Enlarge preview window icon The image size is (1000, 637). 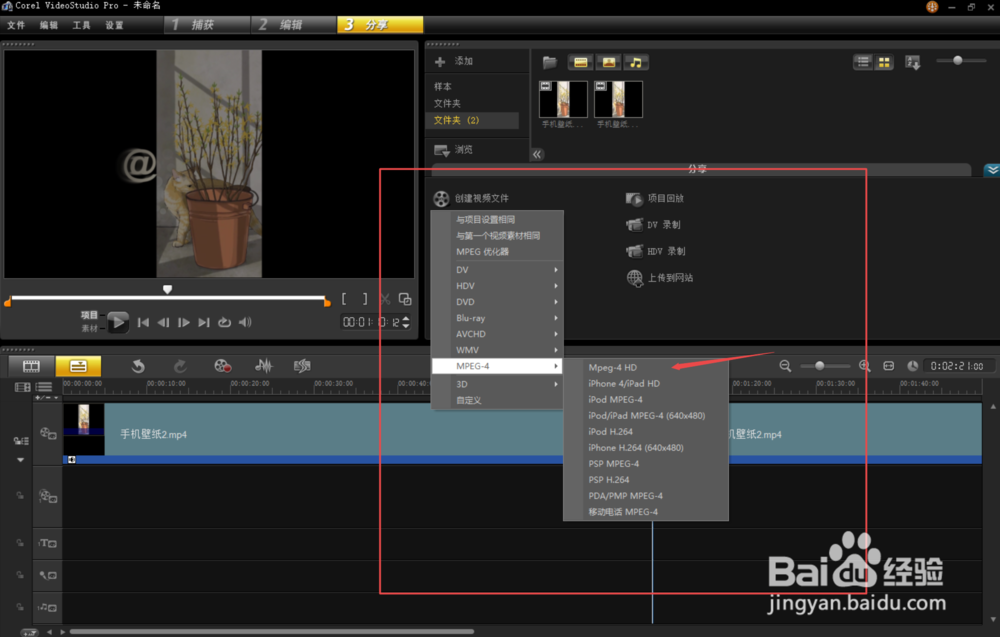405,298
